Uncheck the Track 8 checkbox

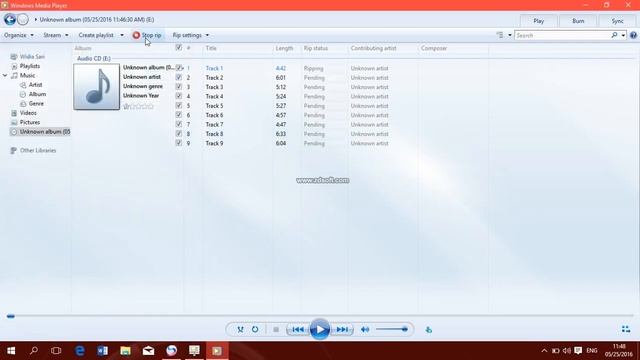click(178, 133)
